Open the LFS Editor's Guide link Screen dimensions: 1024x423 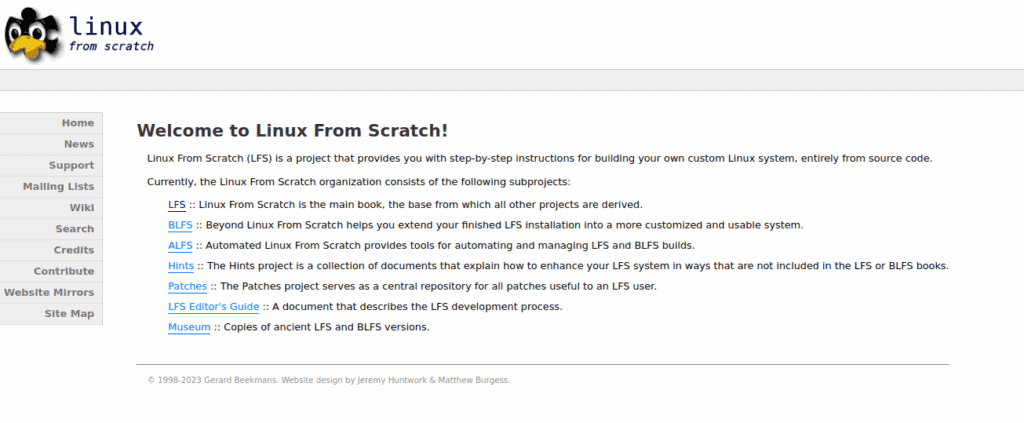[x=213, y=307]
